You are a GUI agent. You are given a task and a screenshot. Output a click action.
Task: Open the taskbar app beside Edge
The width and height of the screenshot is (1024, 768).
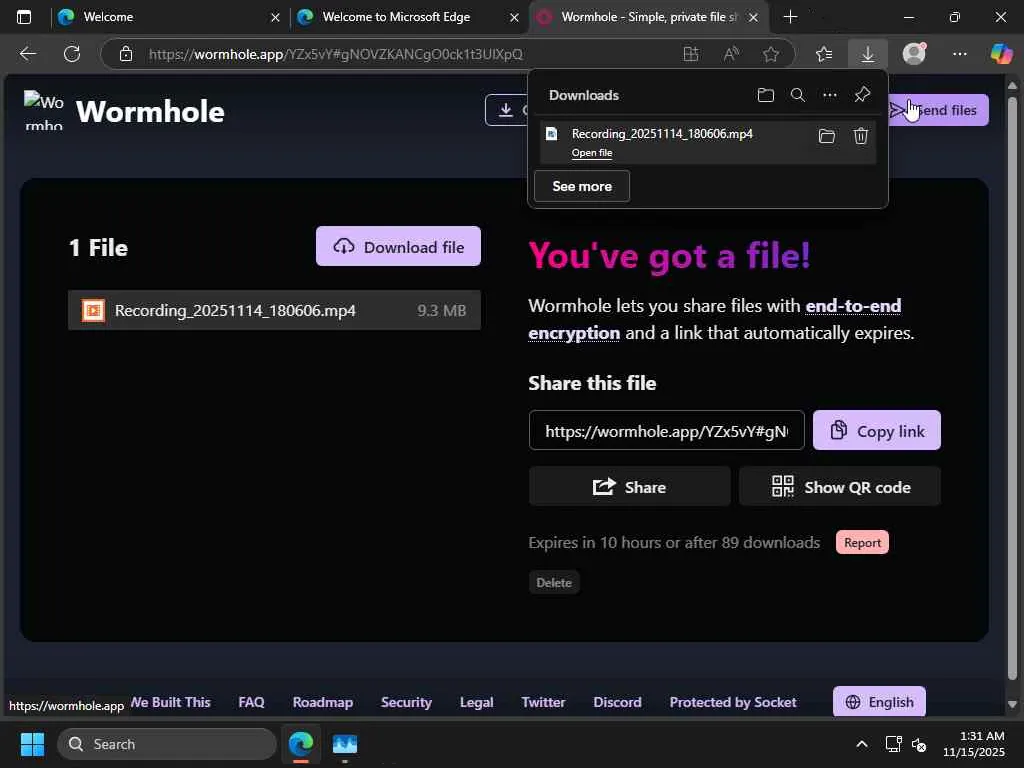tap(345, 744)
